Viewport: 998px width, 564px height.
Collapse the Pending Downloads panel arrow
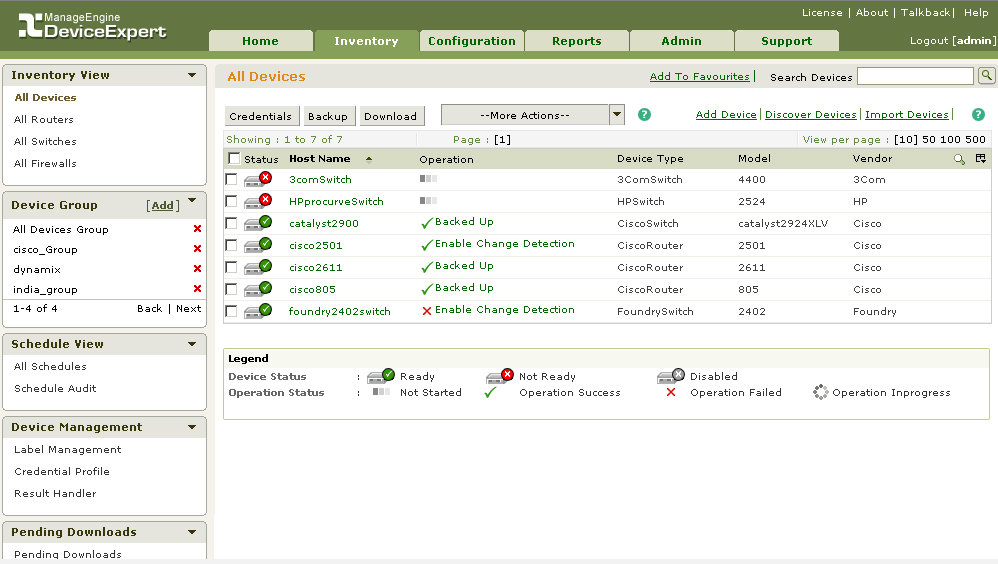point(192,532)
